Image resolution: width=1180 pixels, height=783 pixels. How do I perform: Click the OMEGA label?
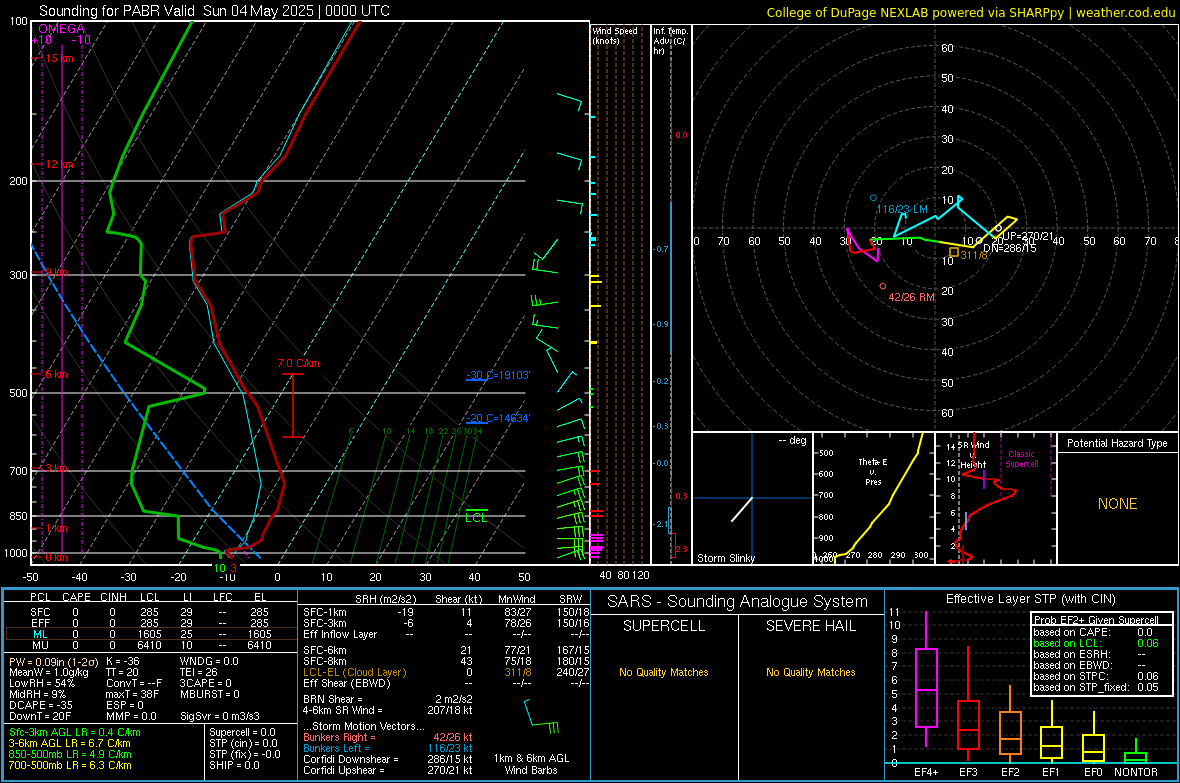[62, 29]
